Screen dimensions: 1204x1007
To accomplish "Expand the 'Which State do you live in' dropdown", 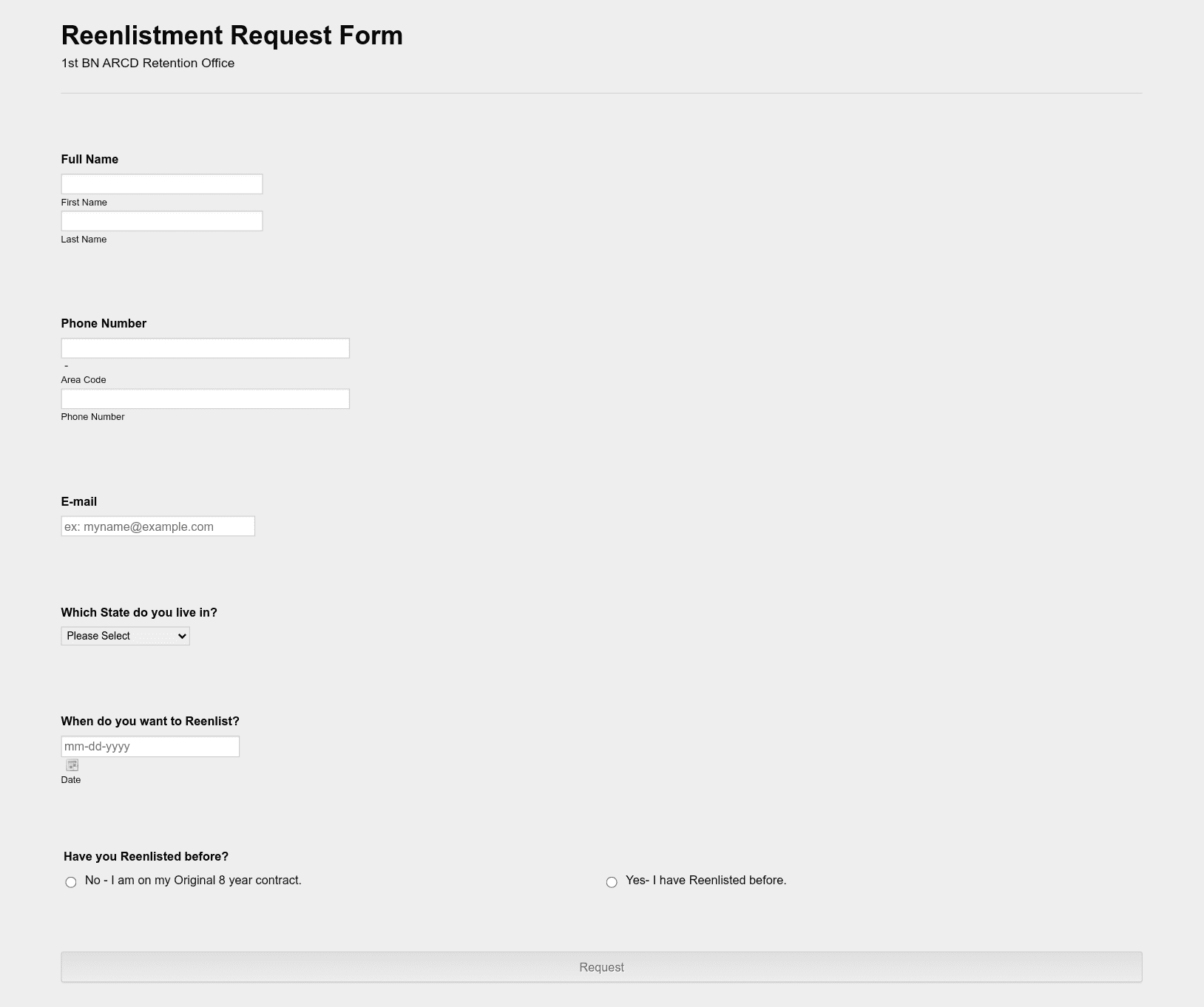I will point(125,636).
